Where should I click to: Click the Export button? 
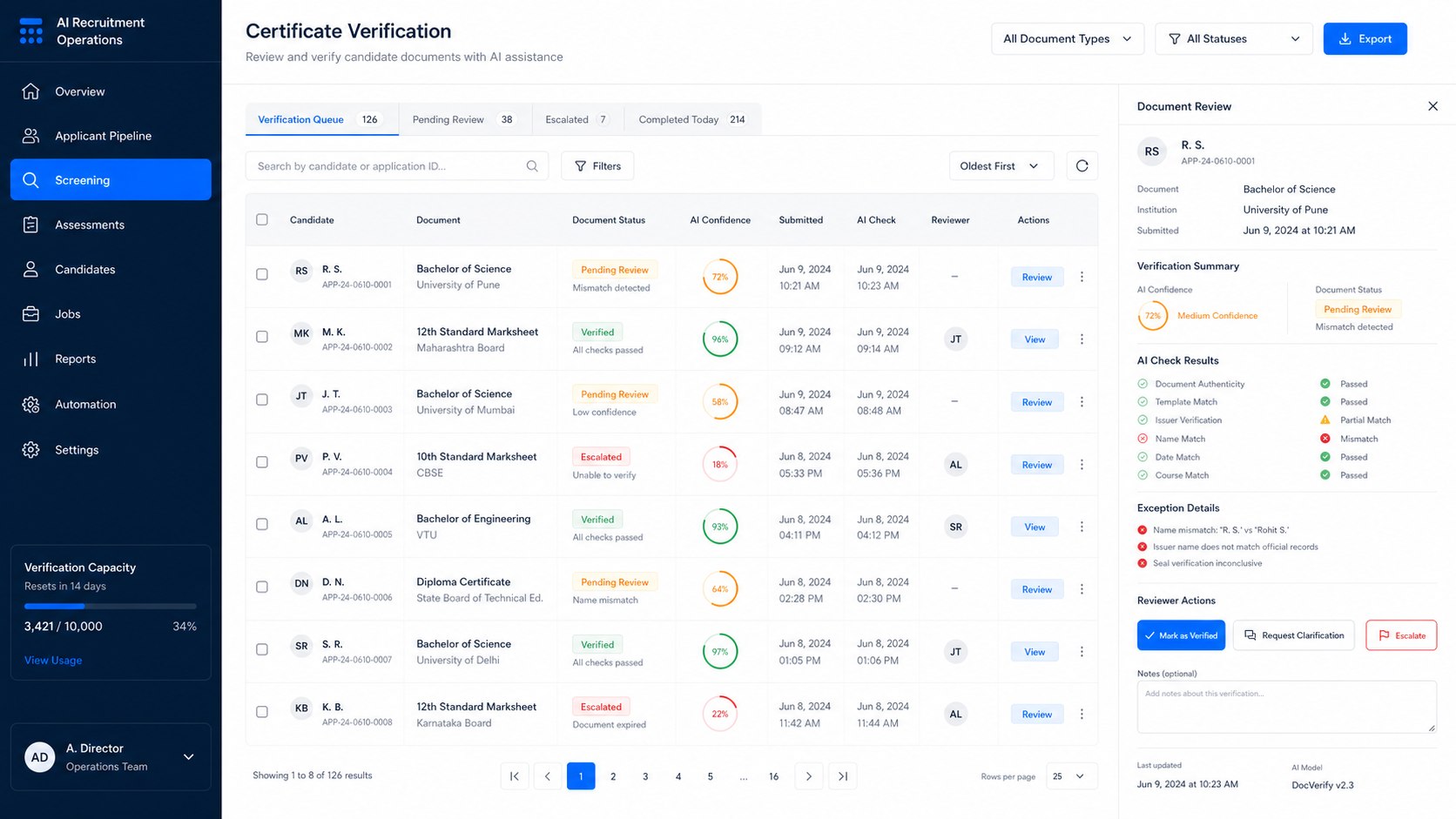(x=1365, y=39)
